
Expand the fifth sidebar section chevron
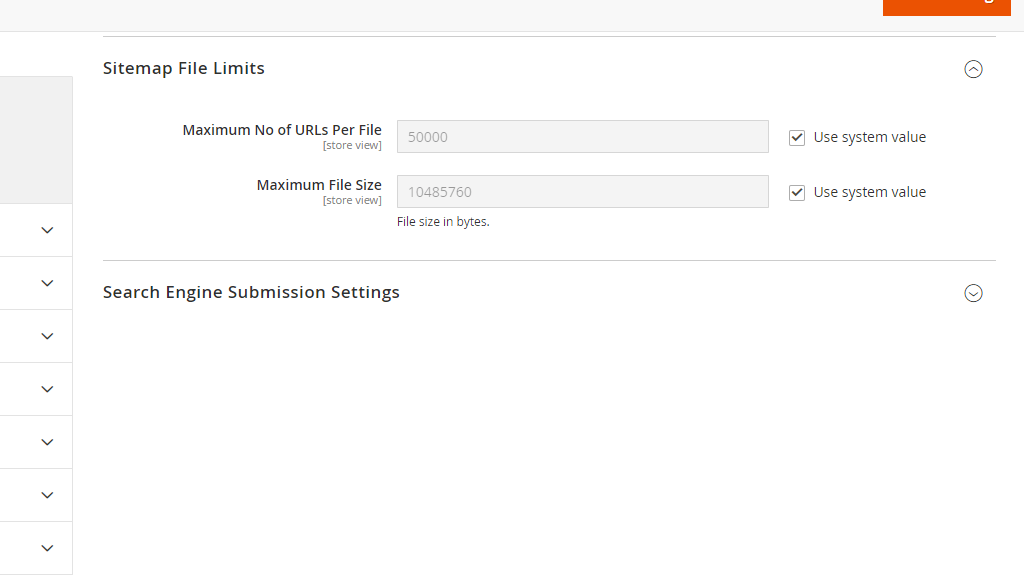47,442
